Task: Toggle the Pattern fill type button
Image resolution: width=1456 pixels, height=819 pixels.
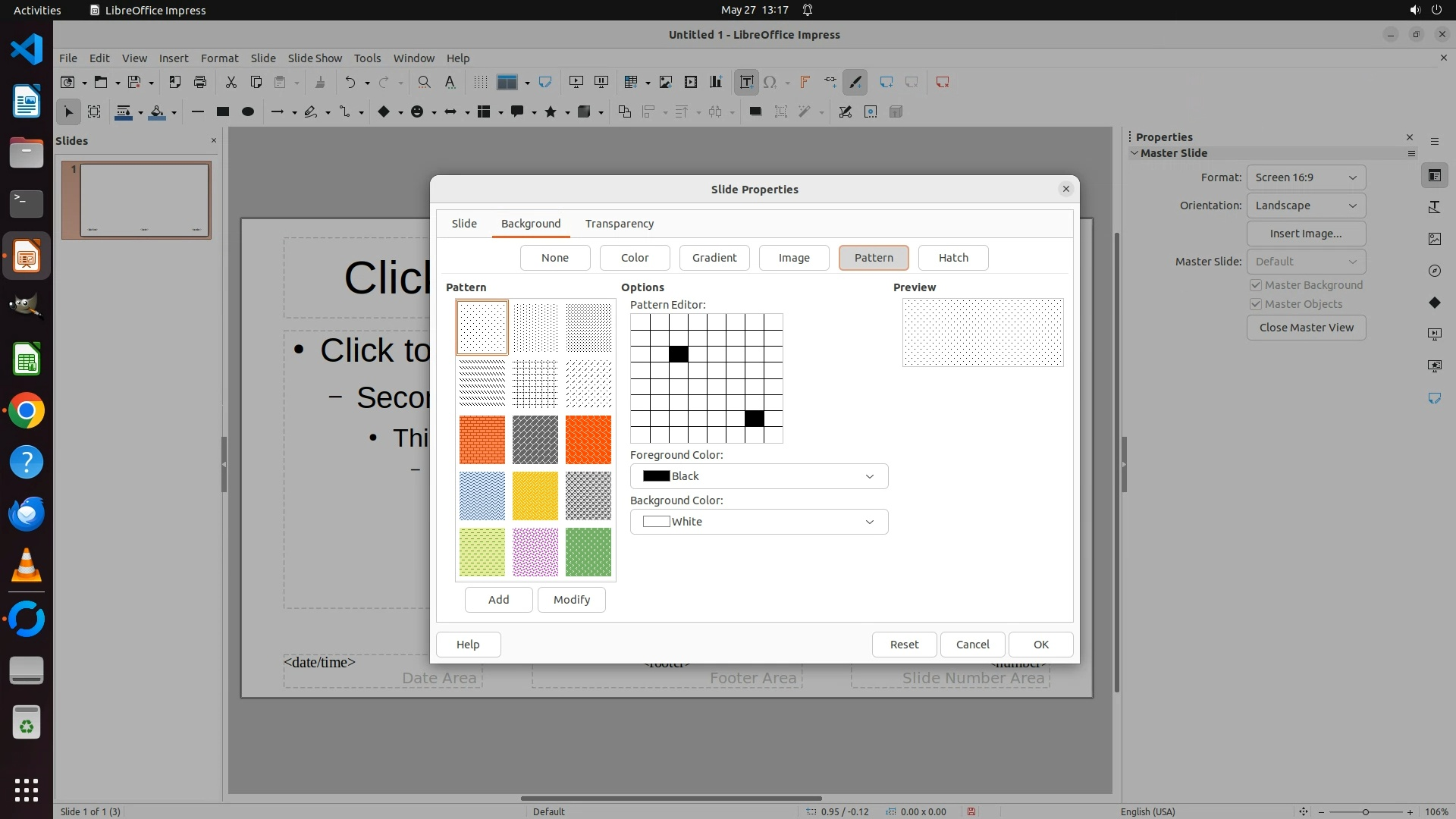Action: [873, 258]
